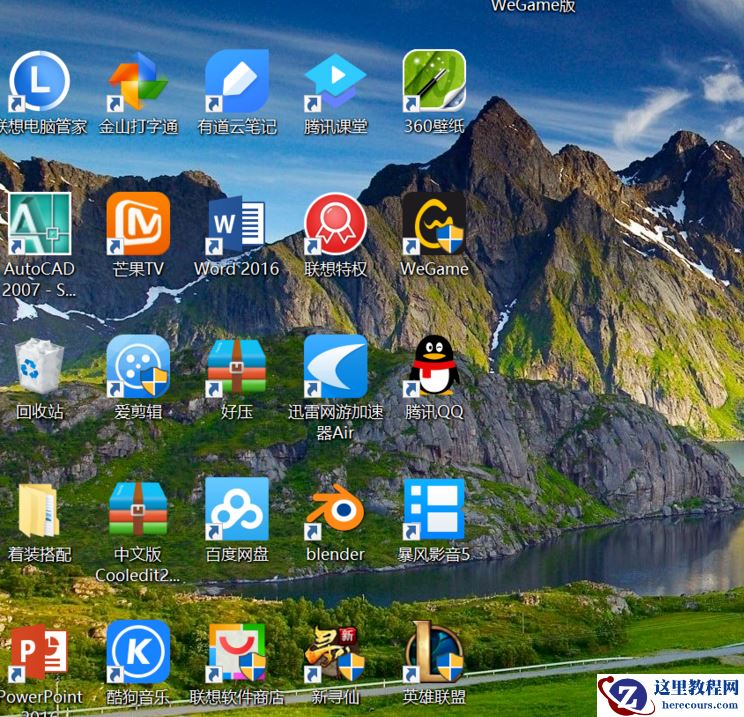Click the WeGame版 label at top
Viewport: 744px width, 717px height.
533,6
